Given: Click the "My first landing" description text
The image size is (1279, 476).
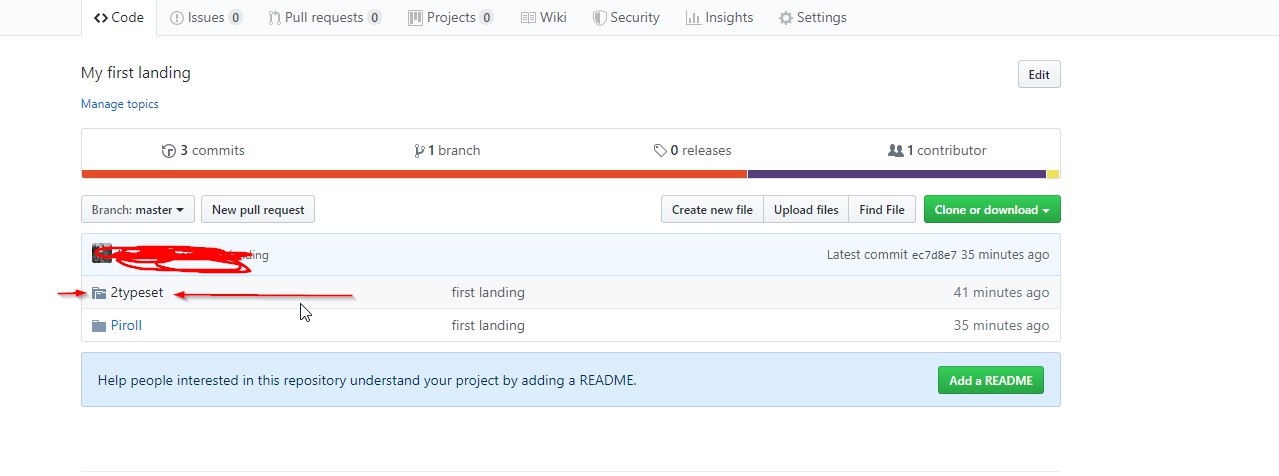Looking at the screenshot, I should pos(136,73).
